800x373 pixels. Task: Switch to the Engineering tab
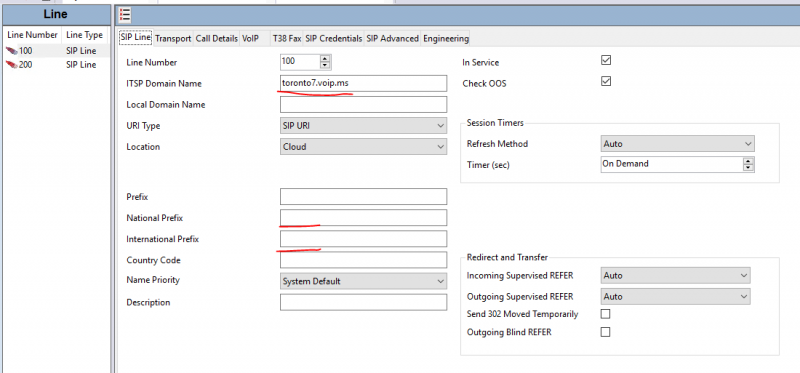(445, 38)
